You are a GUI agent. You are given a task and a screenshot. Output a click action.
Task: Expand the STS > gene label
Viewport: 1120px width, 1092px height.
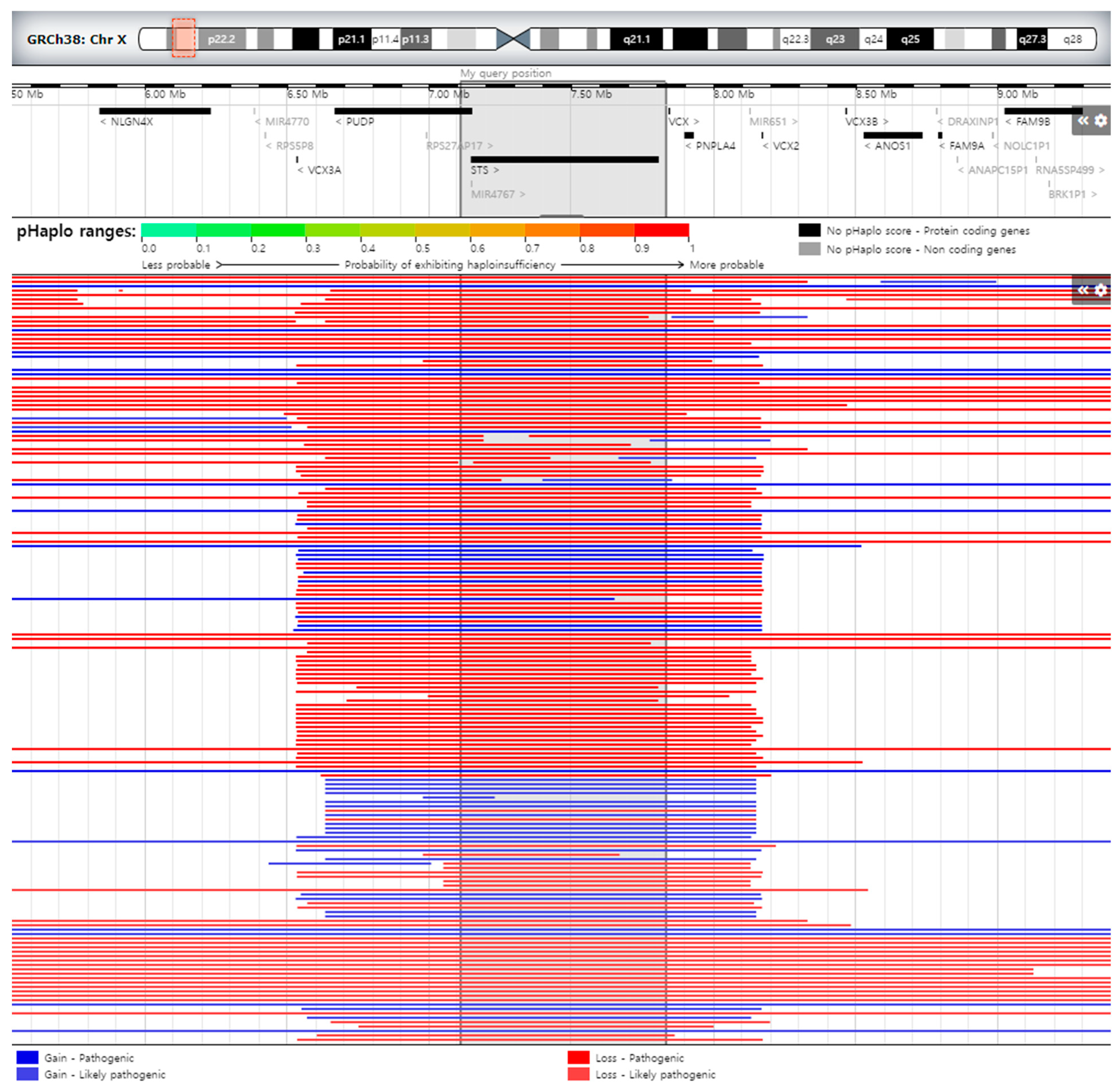click(x=483, y=170)
